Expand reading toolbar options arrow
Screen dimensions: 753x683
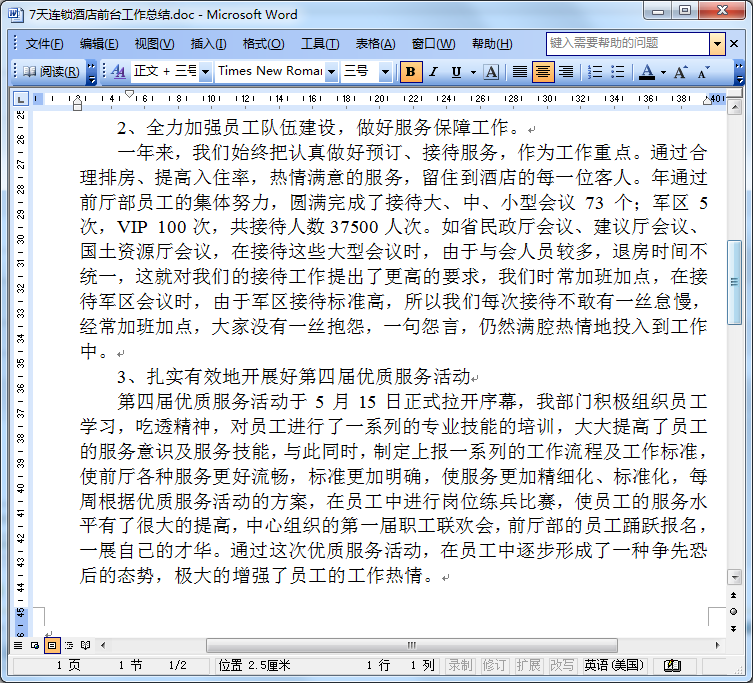click(91, 72)
